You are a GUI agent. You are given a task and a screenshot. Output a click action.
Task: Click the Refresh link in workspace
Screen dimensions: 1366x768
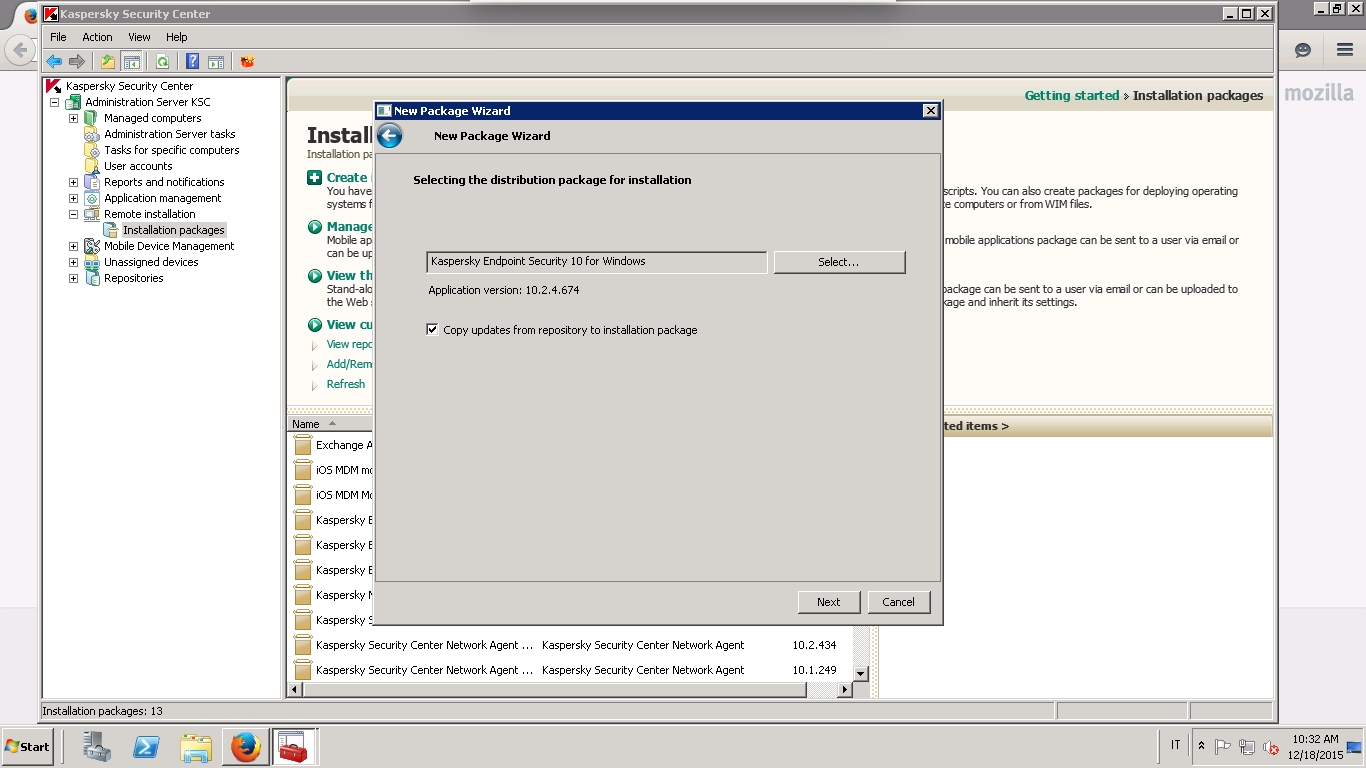pos(346,384)
